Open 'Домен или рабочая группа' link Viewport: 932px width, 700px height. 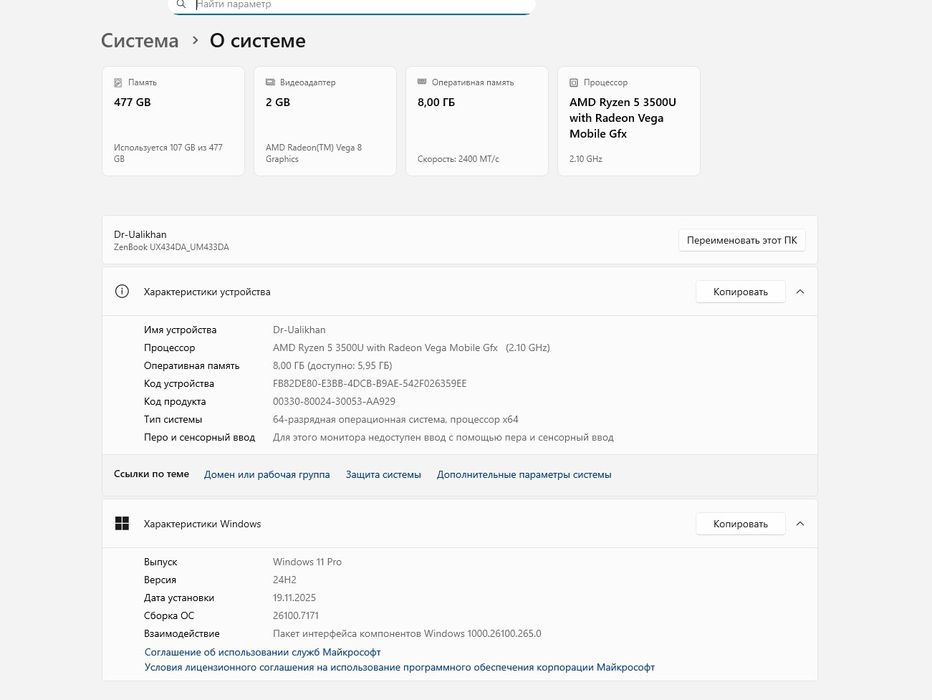click(x=267, y=474)
